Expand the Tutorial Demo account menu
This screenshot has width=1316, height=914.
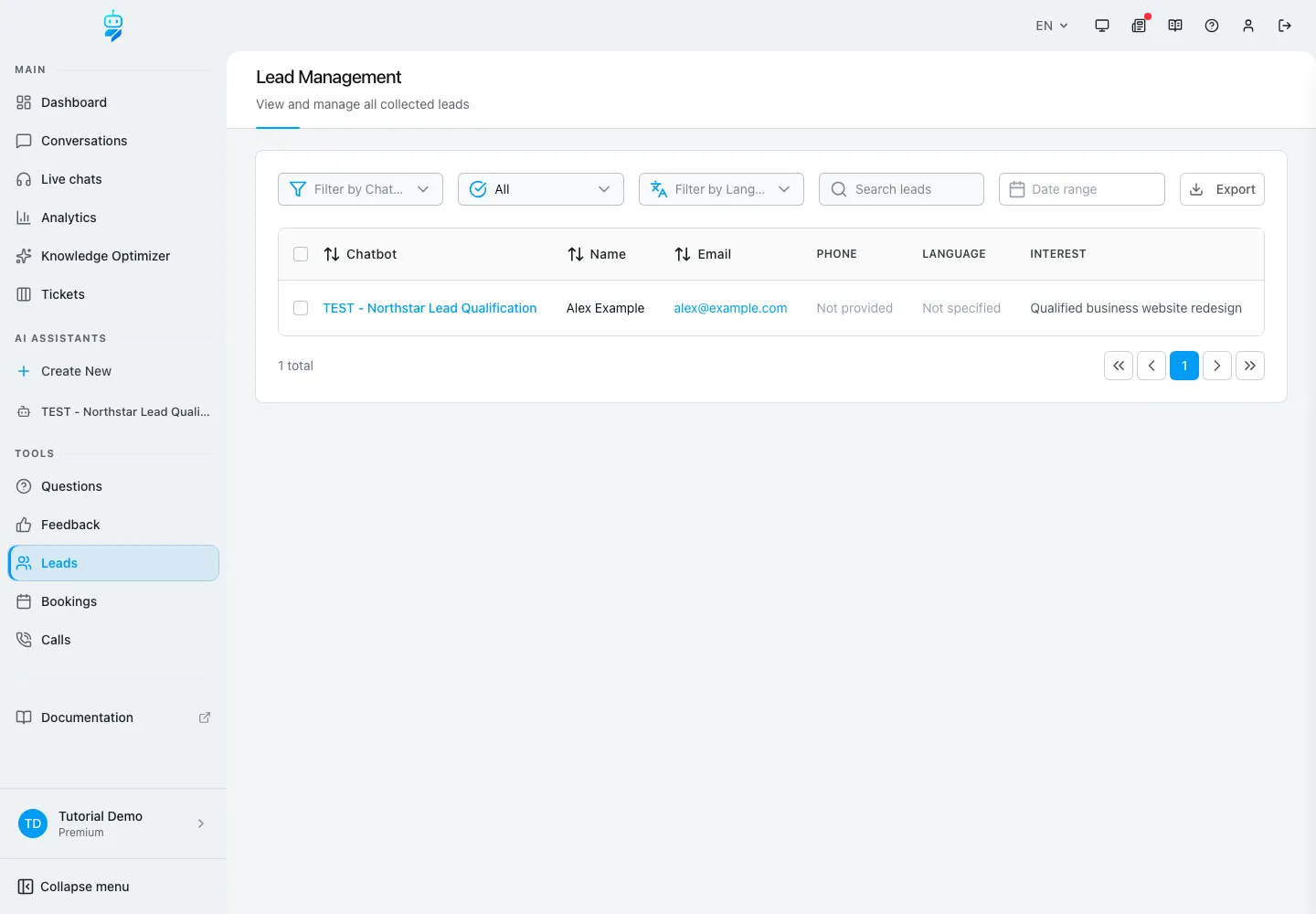click(x=113, y=824)
